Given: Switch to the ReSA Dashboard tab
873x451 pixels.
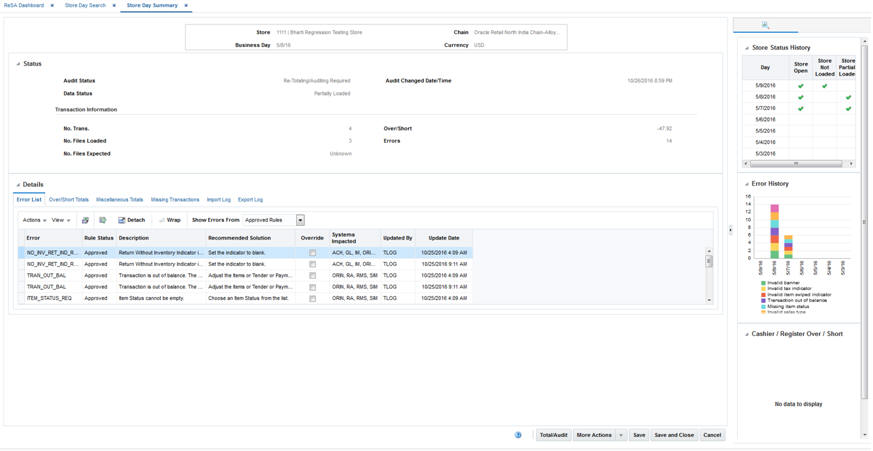Looking at the screenshot, I should pos(23,5).
